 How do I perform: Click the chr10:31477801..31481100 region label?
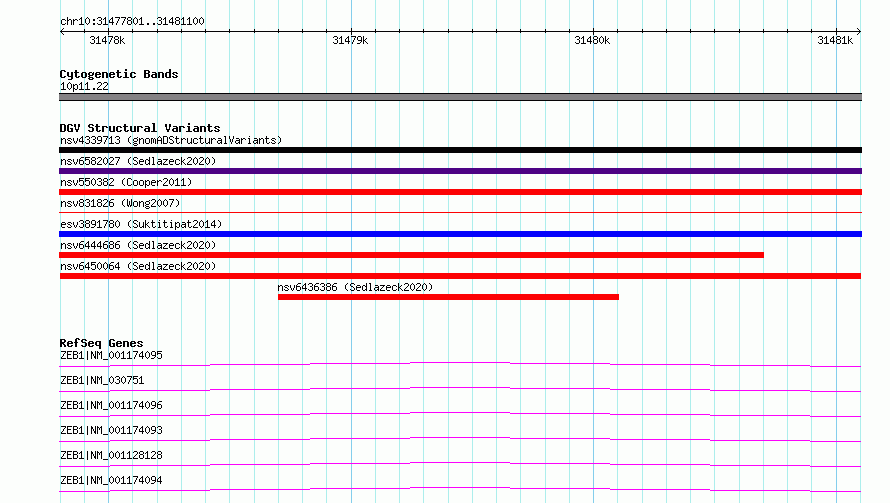point(132,21)
